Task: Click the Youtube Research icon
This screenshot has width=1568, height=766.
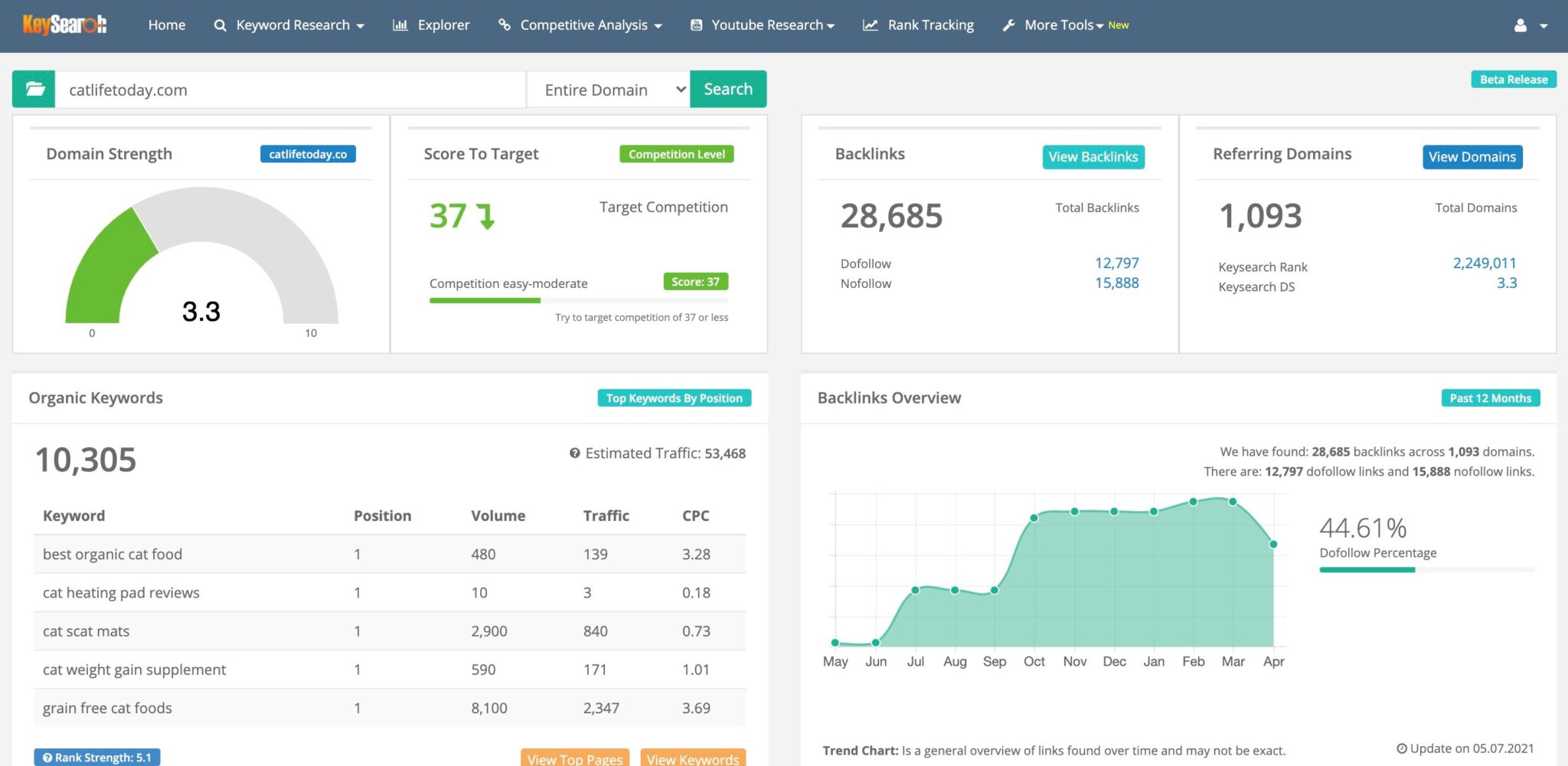Action: point(697,25)
